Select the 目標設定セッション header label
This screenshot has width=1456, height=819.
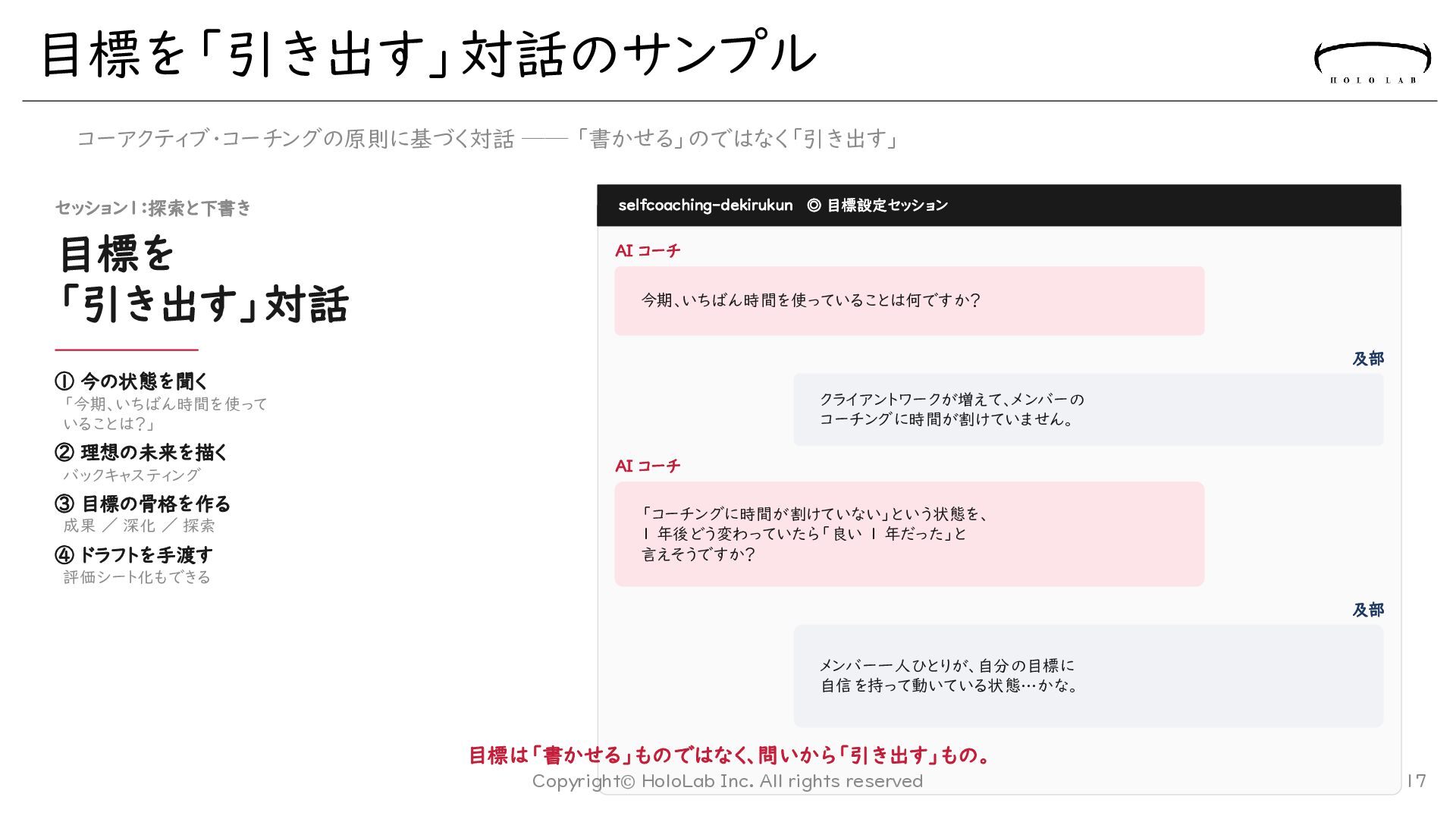tap(886, 206)
